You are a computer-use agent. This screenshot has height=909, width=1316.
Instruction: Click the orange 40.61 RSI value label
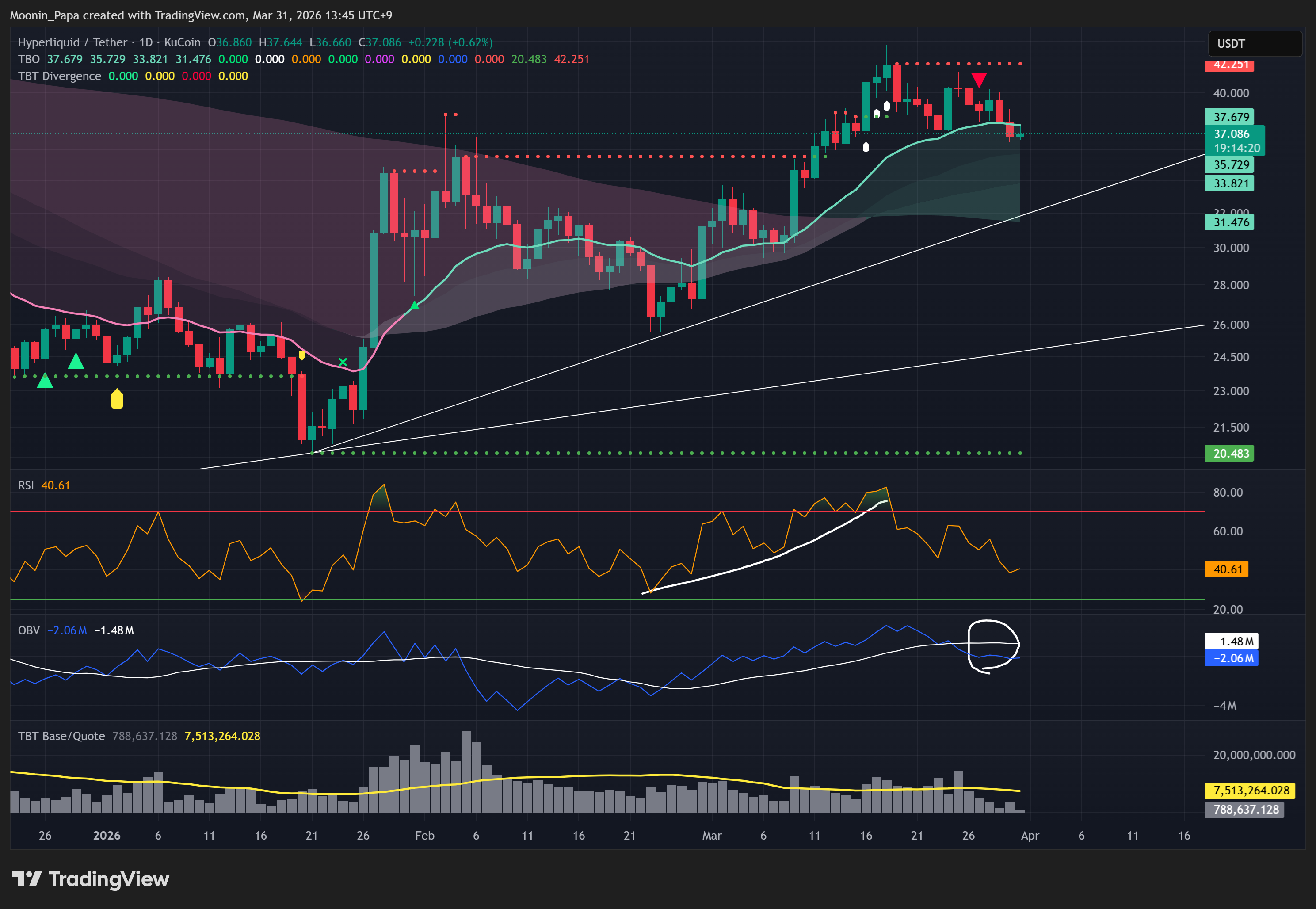1226,569
